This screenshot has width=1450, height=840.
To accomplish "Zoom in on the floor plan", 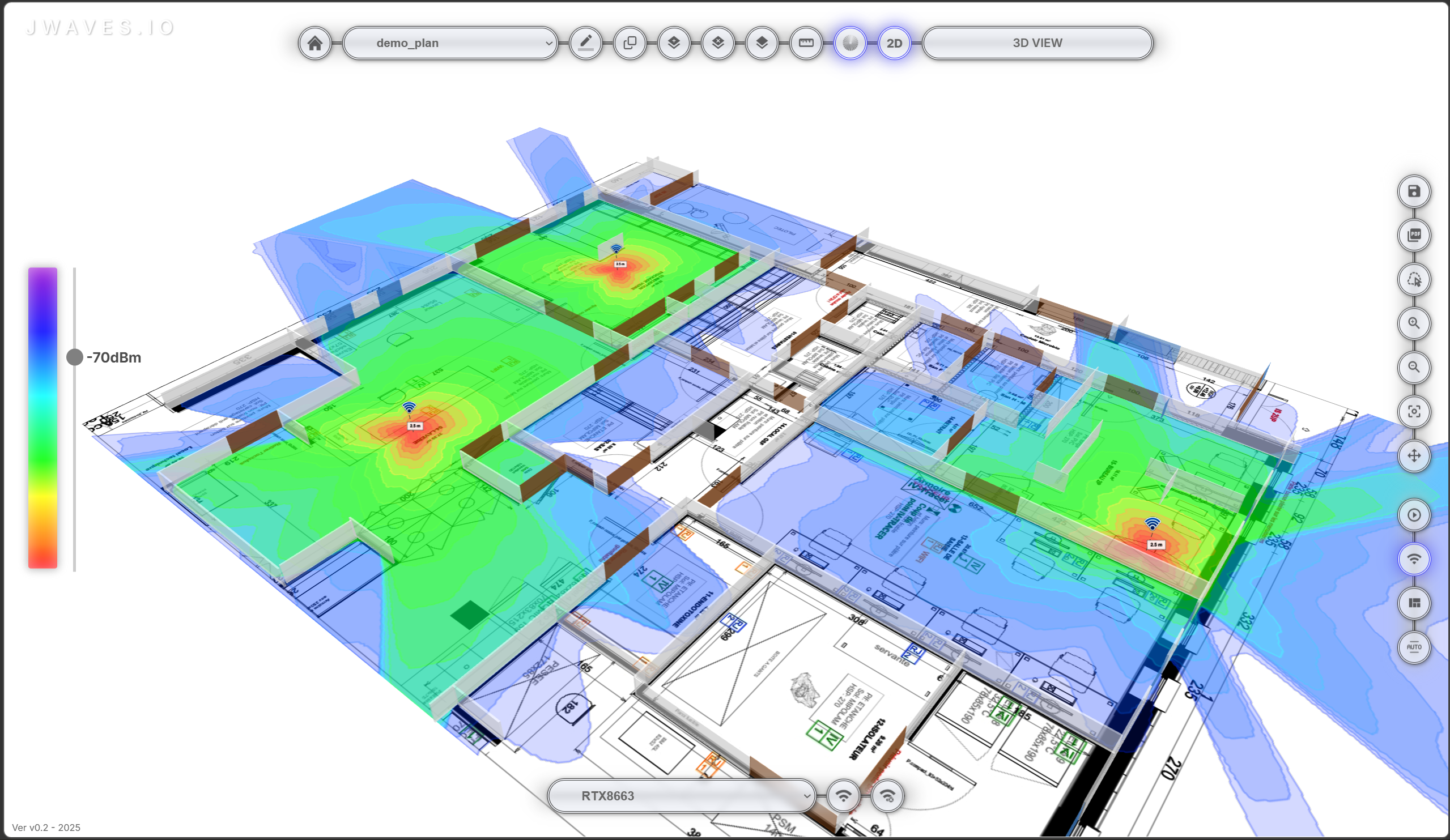I will coord(1414,323).
